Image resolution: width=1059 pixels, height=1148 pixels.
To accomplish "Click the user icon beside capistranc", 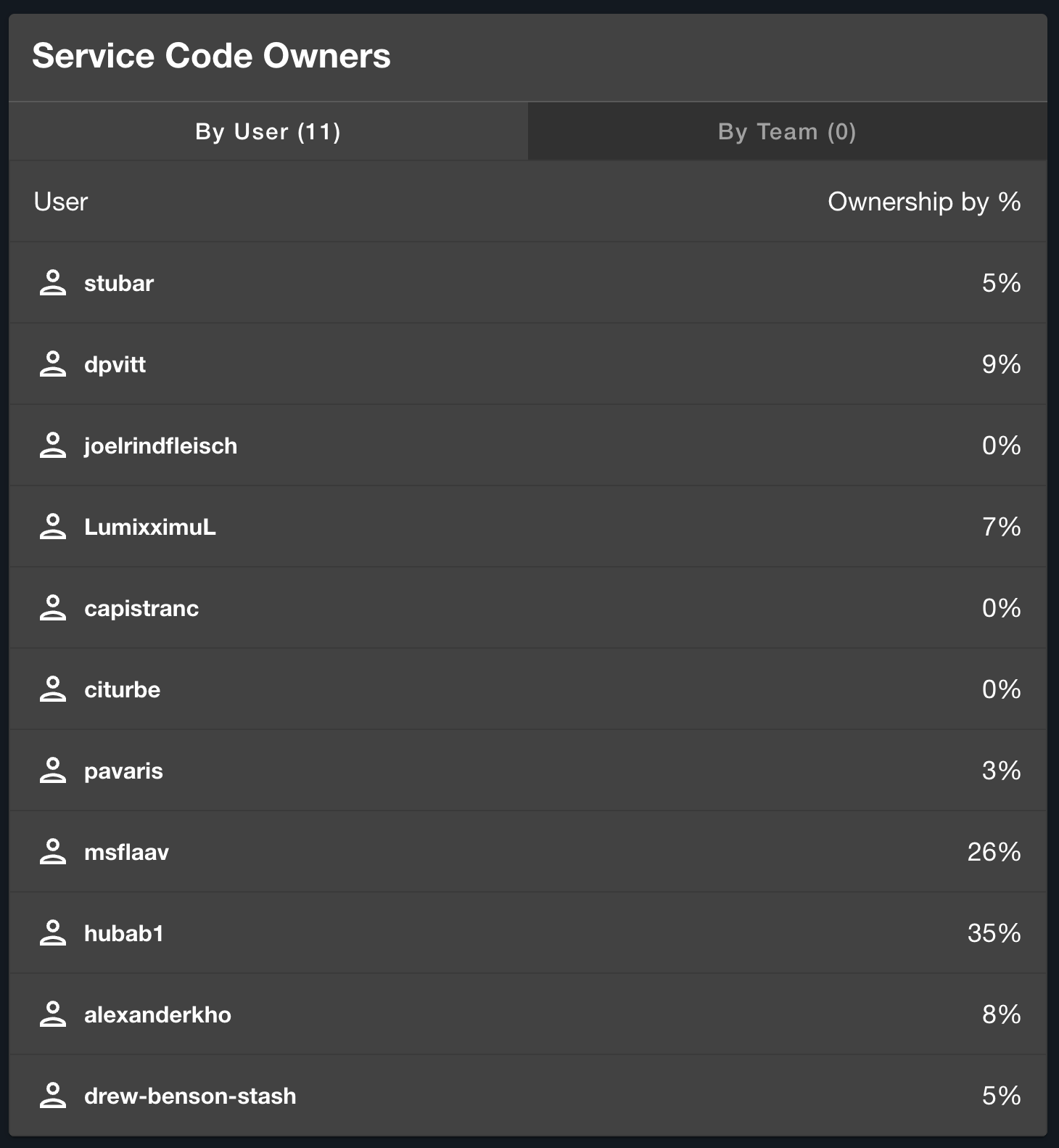I will click(x=52, y=608).
